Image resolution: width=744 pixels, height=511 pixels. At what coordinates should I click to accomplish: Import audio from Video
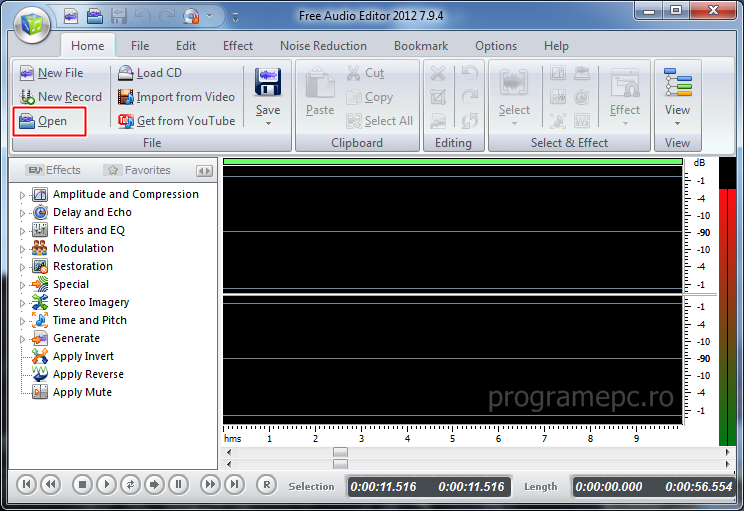[x=176, y=97]
